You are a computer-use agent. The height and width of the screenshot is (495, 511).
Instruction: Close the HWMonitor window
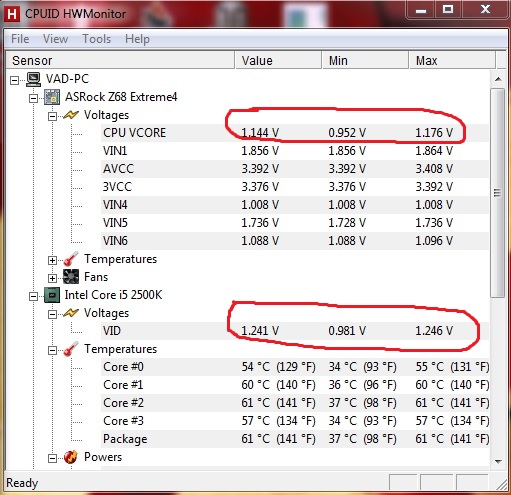coord(485,10)
